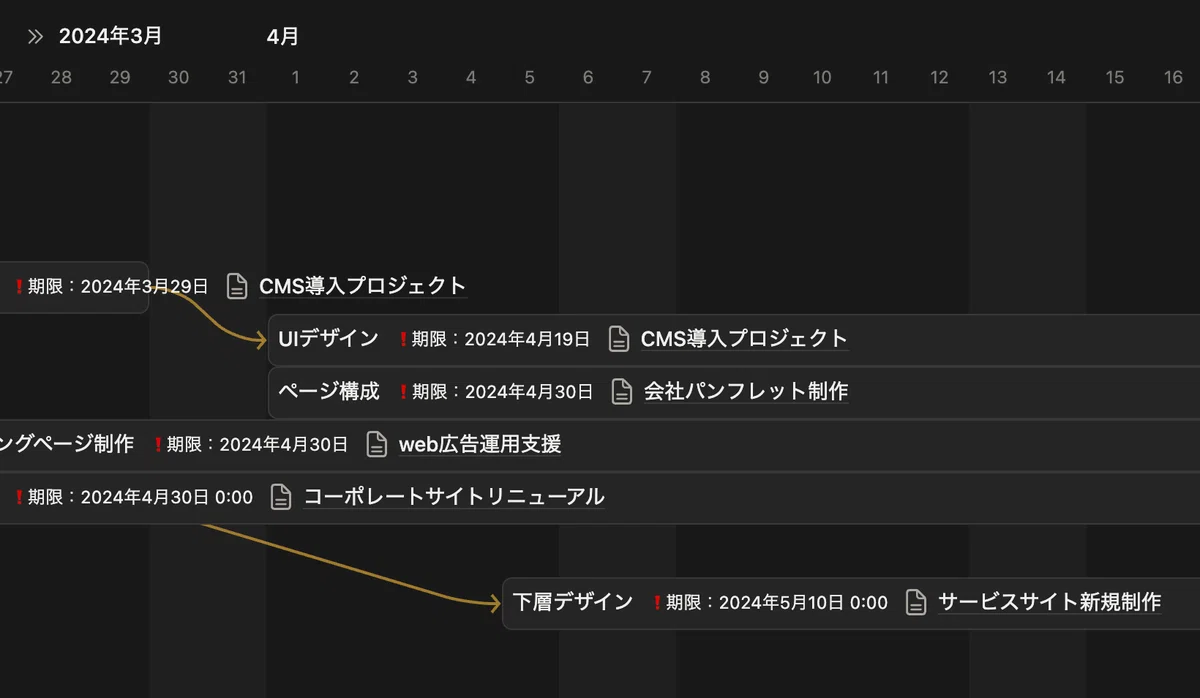Open the コーポレートサイトリニューアル project link
The height and width of the screenshot is (698, 1200).
pyautogui.click(x=454, y=496)
